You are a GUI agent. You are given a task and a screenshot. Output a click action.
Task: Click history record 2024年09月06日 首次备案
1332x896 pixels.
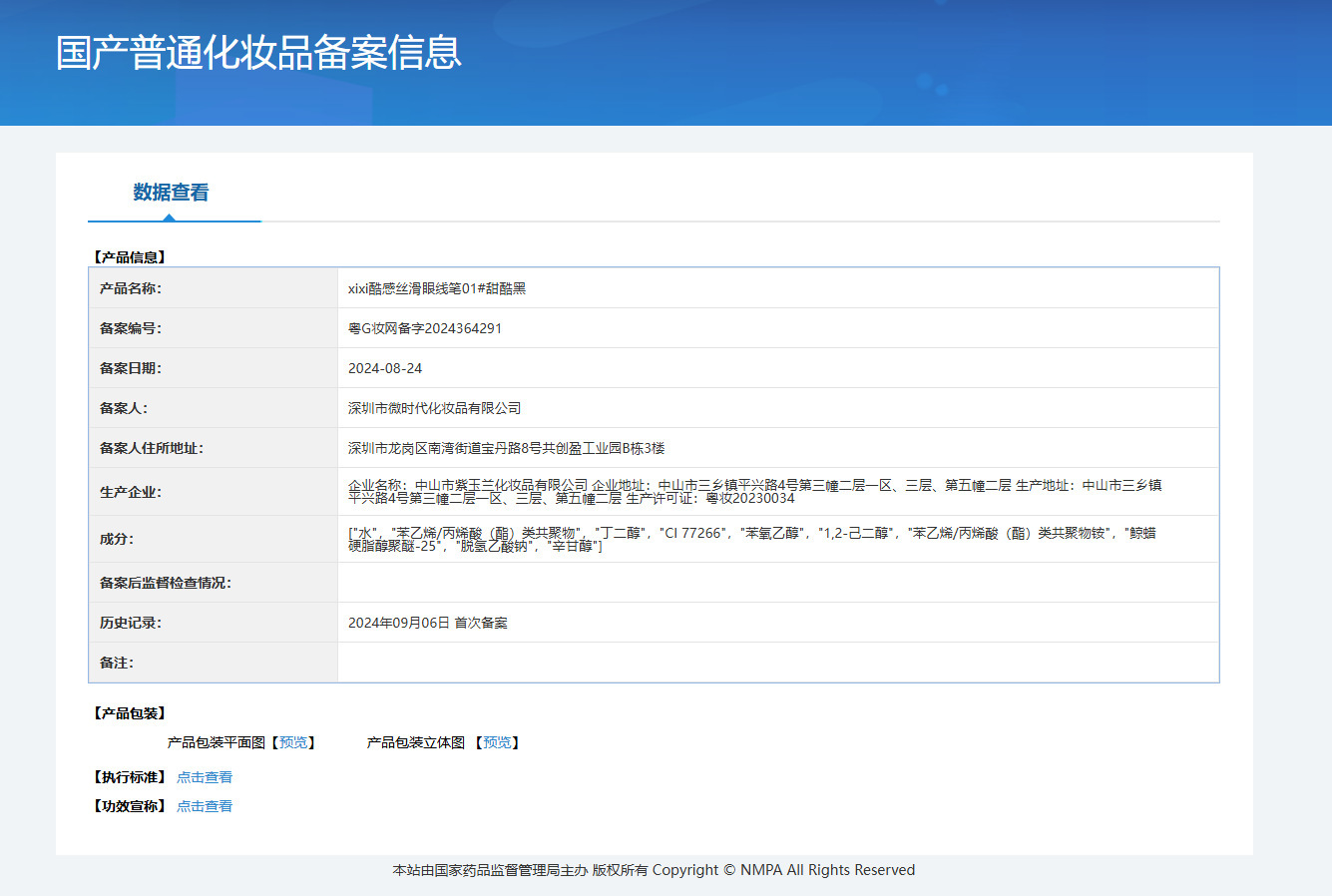[428, 623]
